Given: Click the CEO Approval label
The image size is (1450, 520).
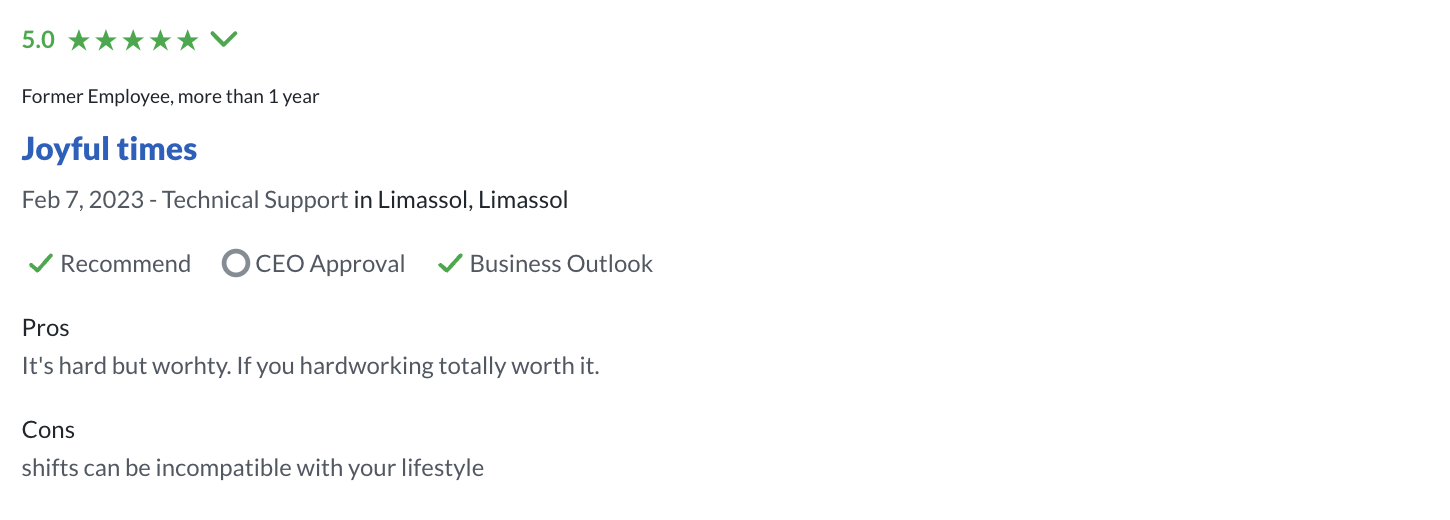Looking at the screenshot, I should click(x=330, y=264).
